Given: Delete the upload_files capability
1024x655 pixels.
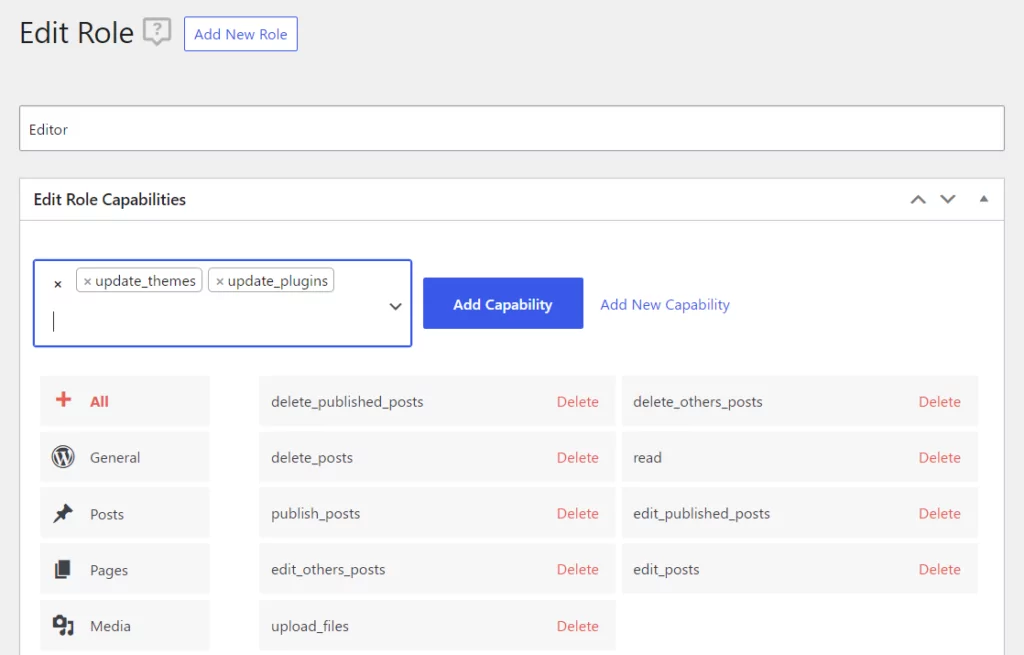Looking at the screenshot, I should 577,626.
